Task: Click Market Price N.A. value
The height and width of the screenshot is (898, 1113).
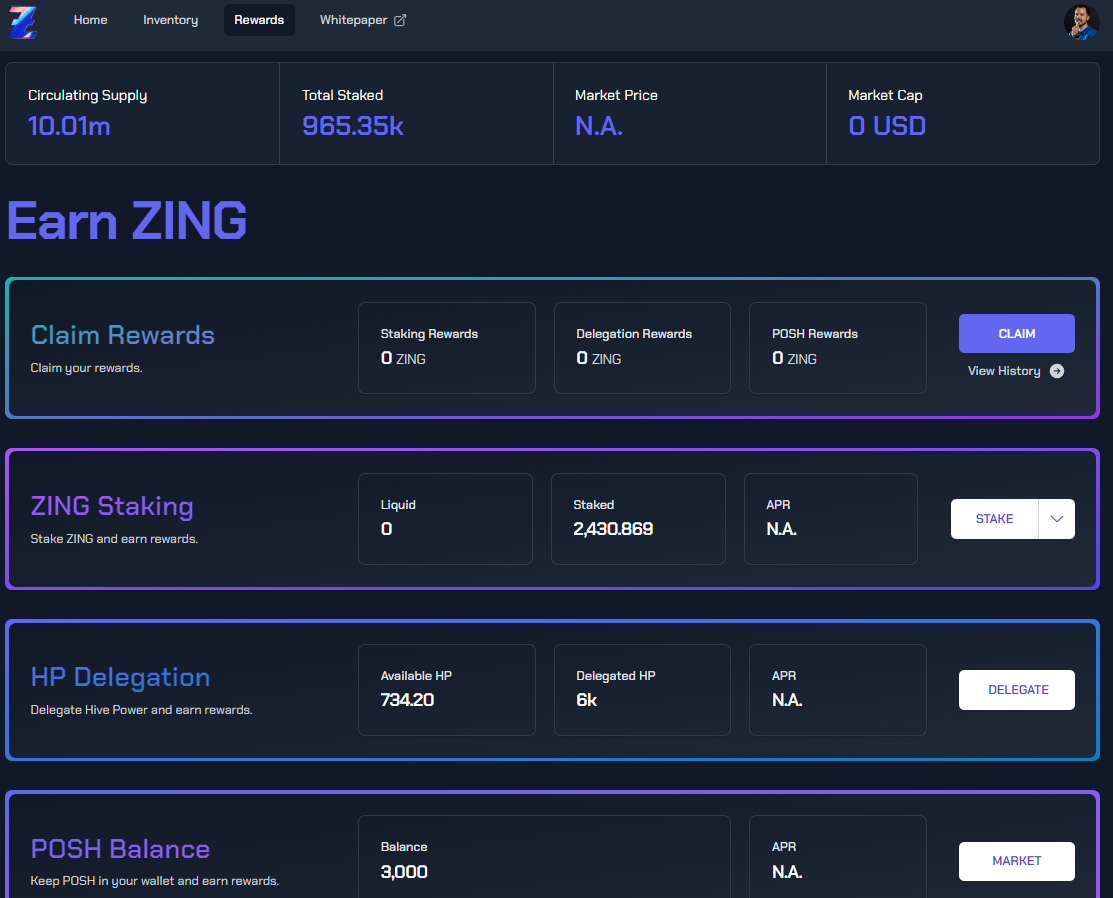Action: [x=599, y=126]
